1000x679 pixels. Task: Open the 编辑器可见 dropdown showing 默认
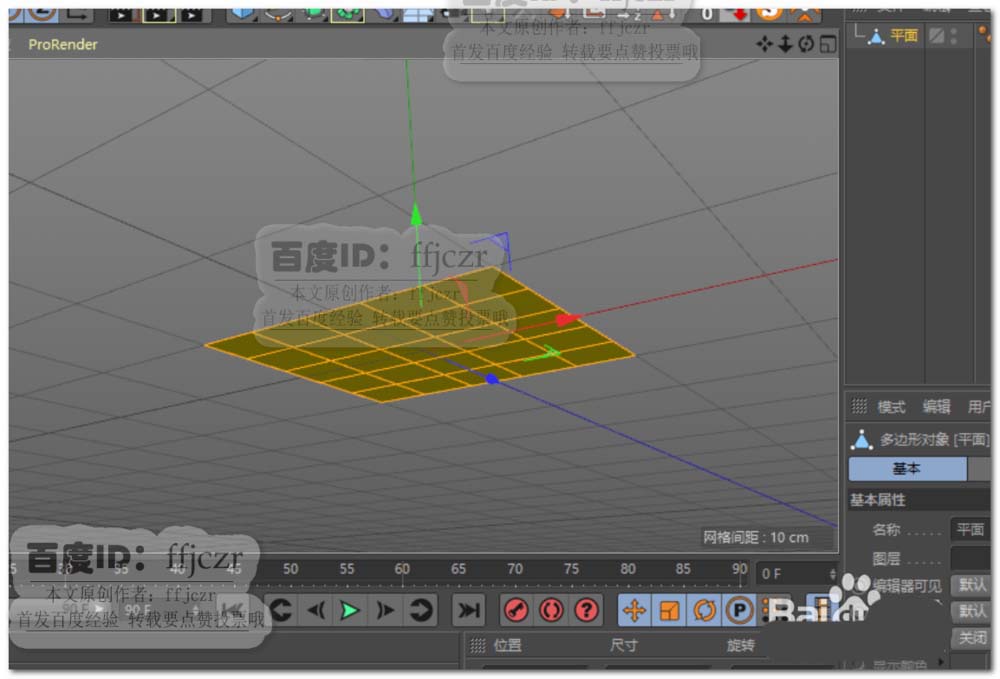[x=972, y=585]
